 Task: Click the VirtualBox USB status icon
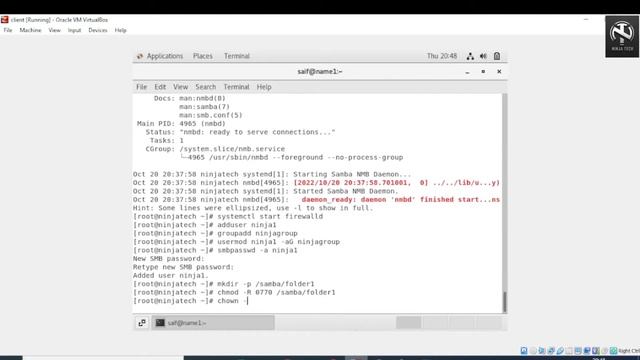coord(560,351)
